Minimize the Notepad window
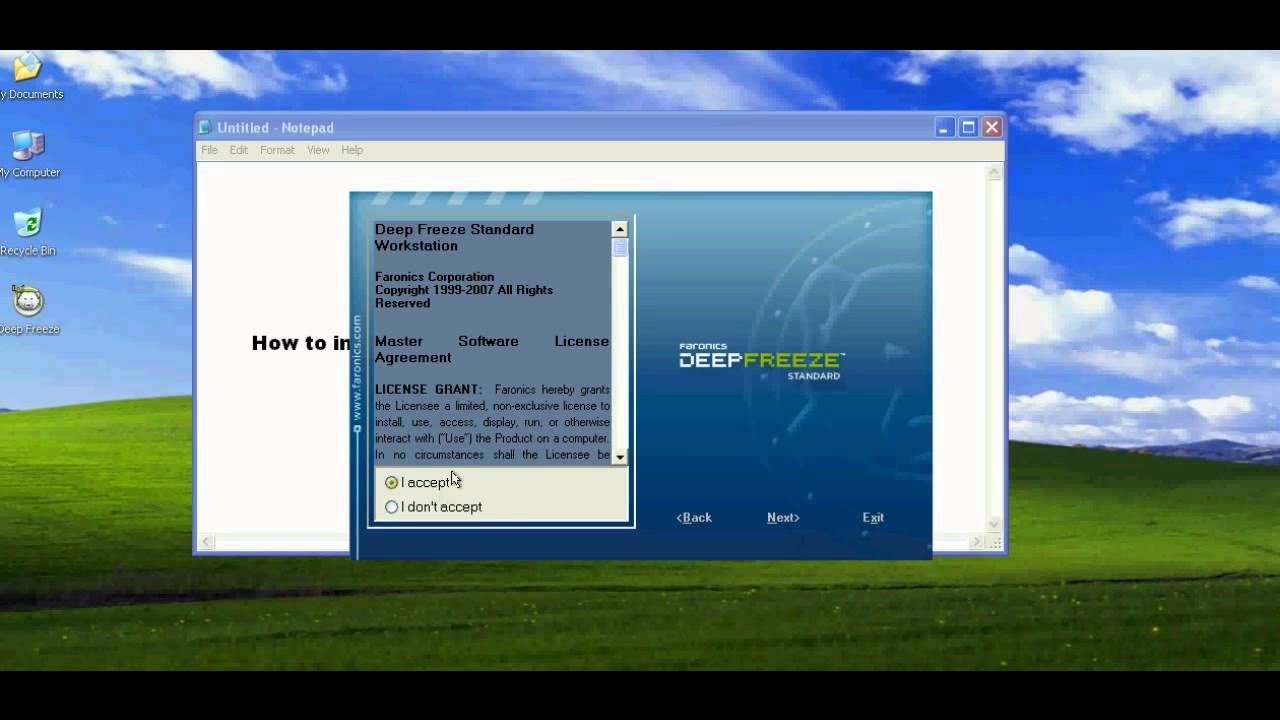Image resolution: width=1280 pixels, height=720 pixels. [945, 127]
